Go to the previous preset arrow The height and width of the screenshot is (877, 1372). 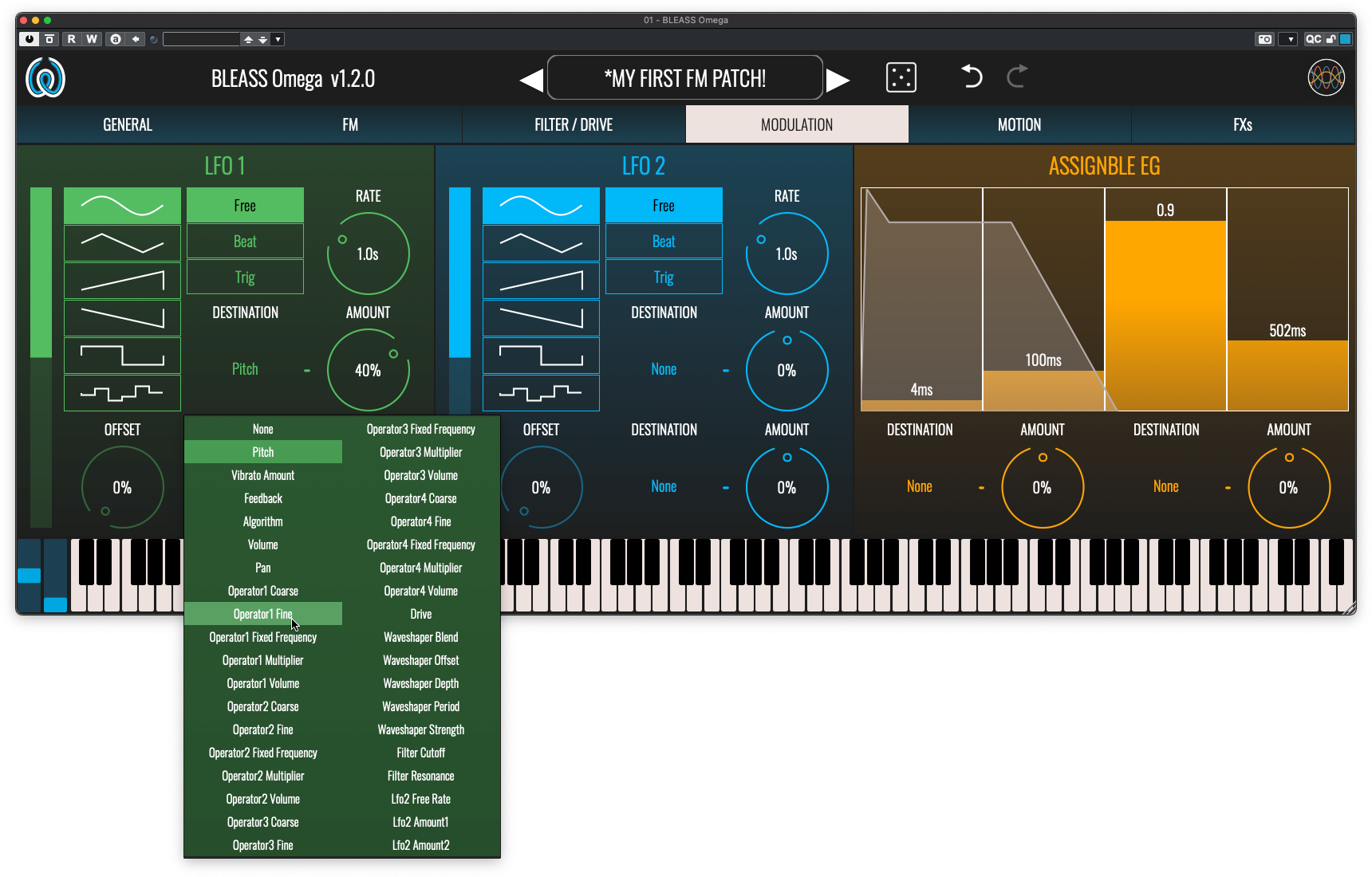(x=531, y=80)
